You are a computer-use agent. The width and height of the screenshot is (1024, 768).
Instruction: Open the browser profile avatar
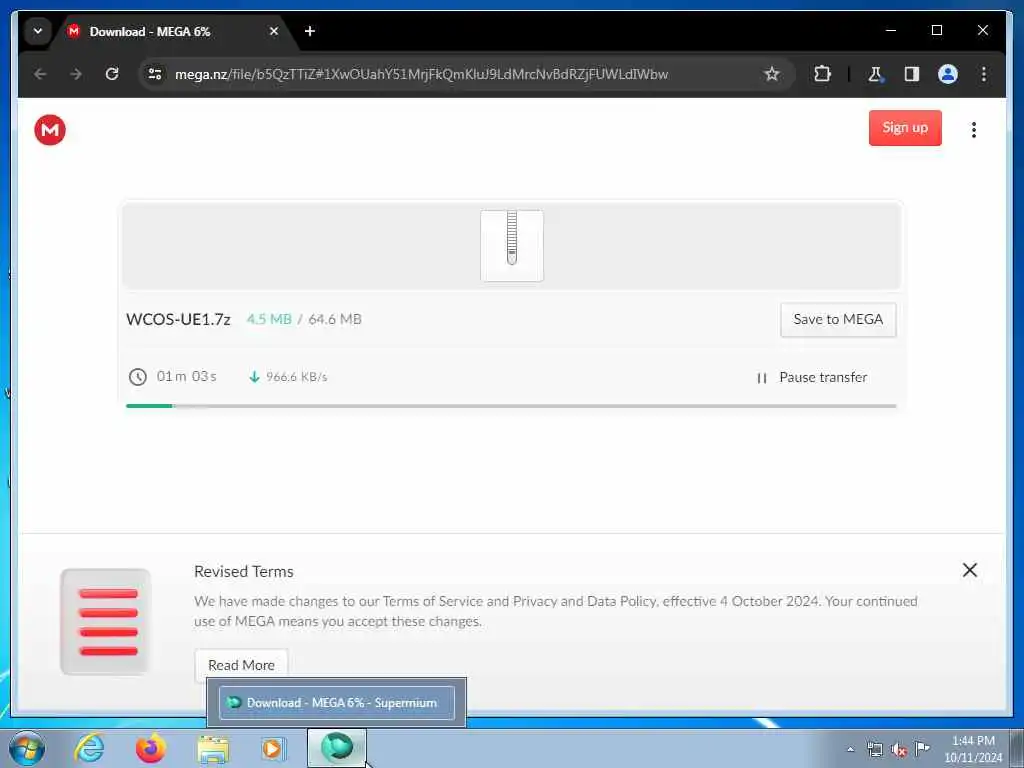point(948,74)
